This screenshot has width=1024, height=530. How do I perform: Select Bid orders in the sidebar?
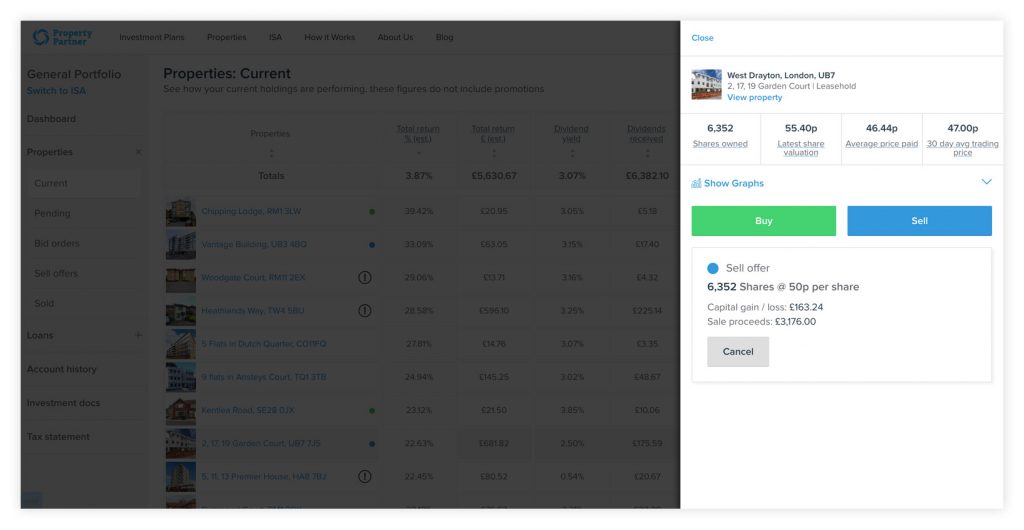tap(57, 243)
